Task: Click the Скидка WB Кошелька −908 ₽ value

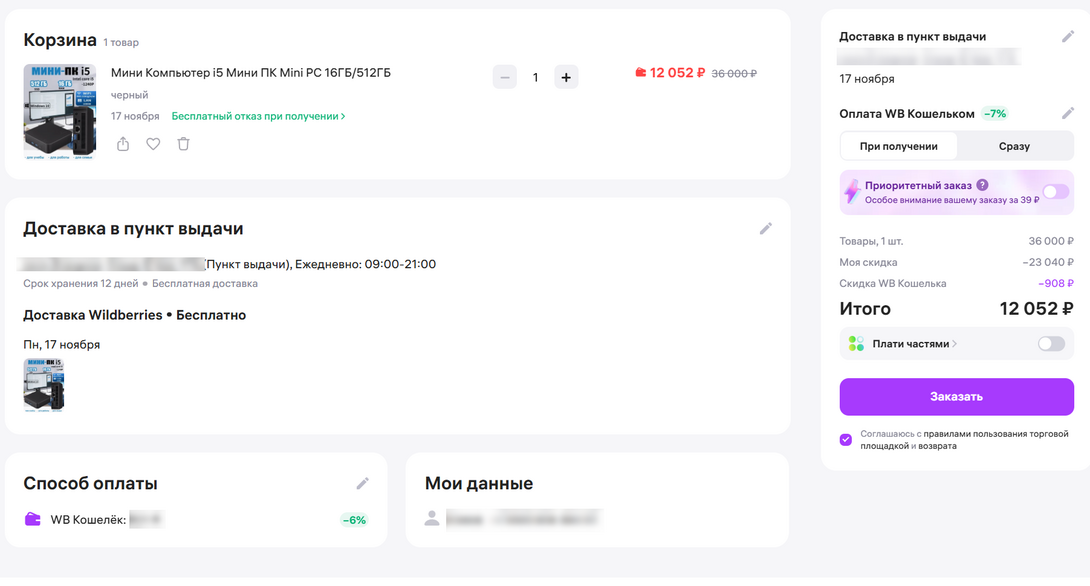Action: [1055, 283]
